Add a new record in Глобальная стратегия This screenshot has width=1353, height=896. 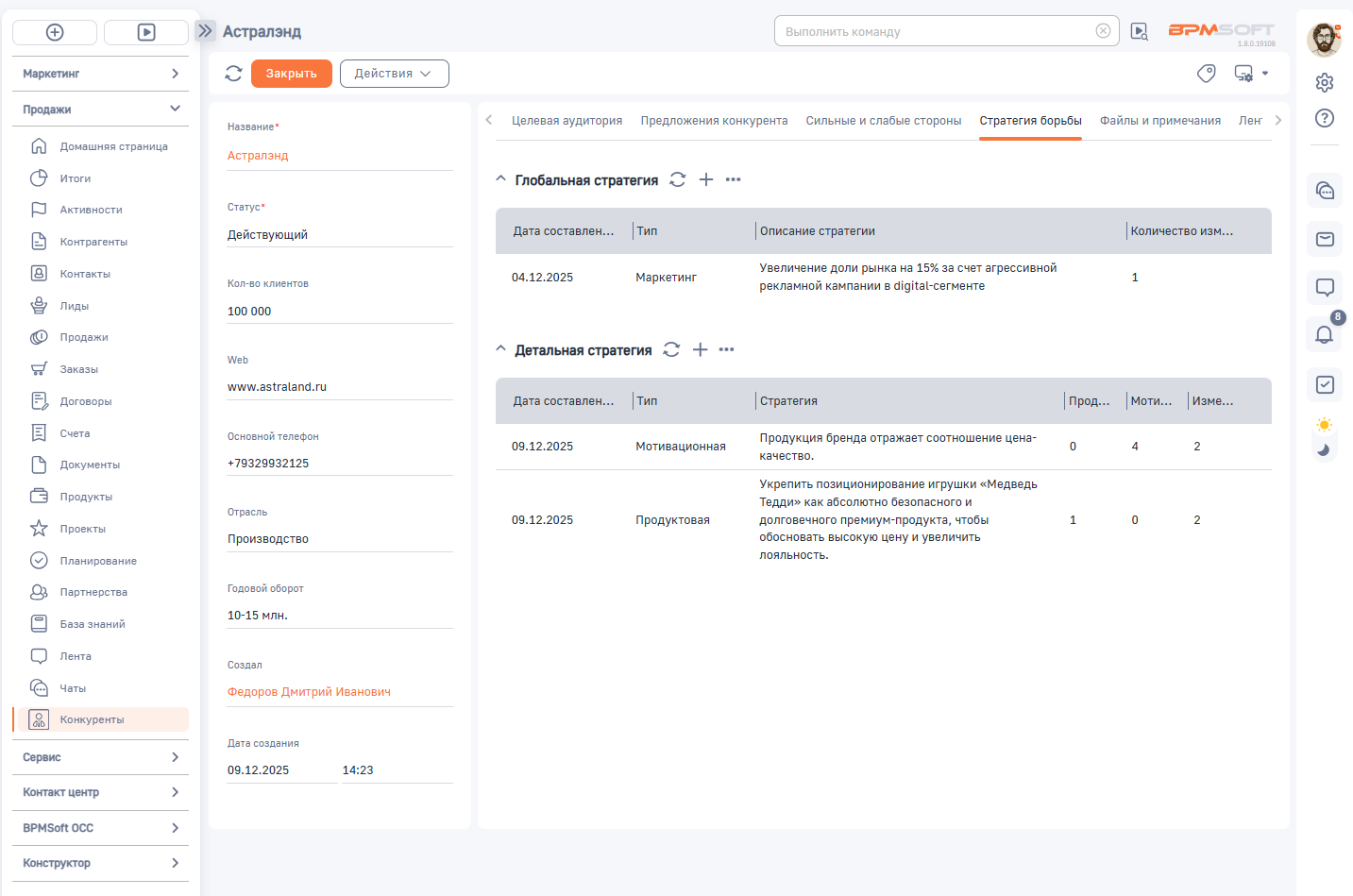point(705,179)
